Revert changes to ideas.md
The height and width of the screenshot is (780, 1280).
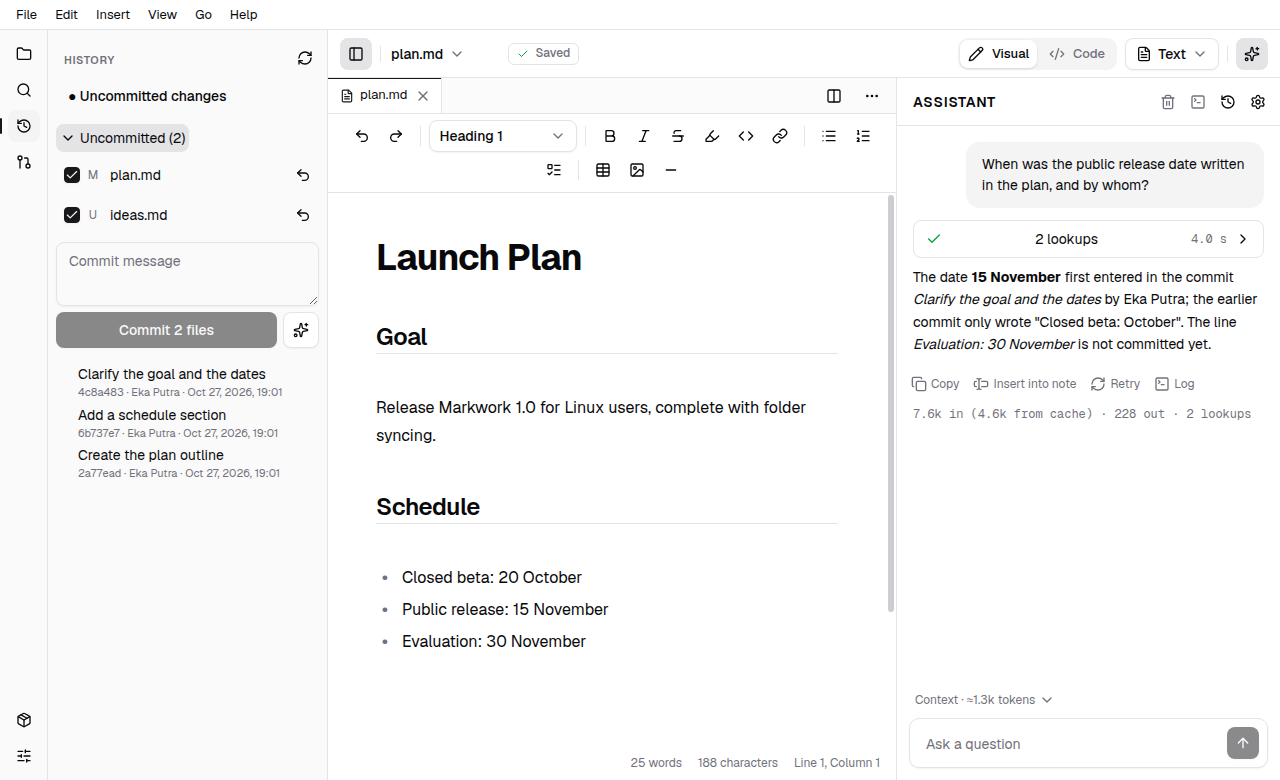coord(303,215)
